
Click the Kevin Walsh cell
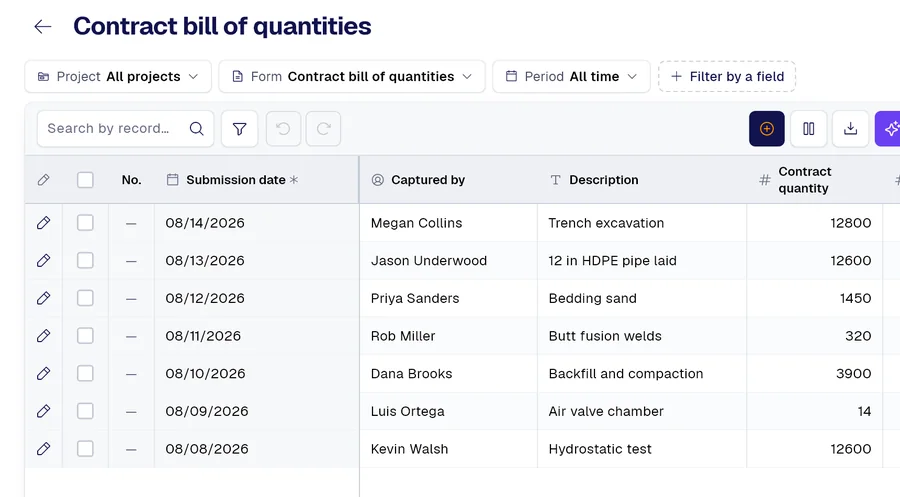[448, 449]
